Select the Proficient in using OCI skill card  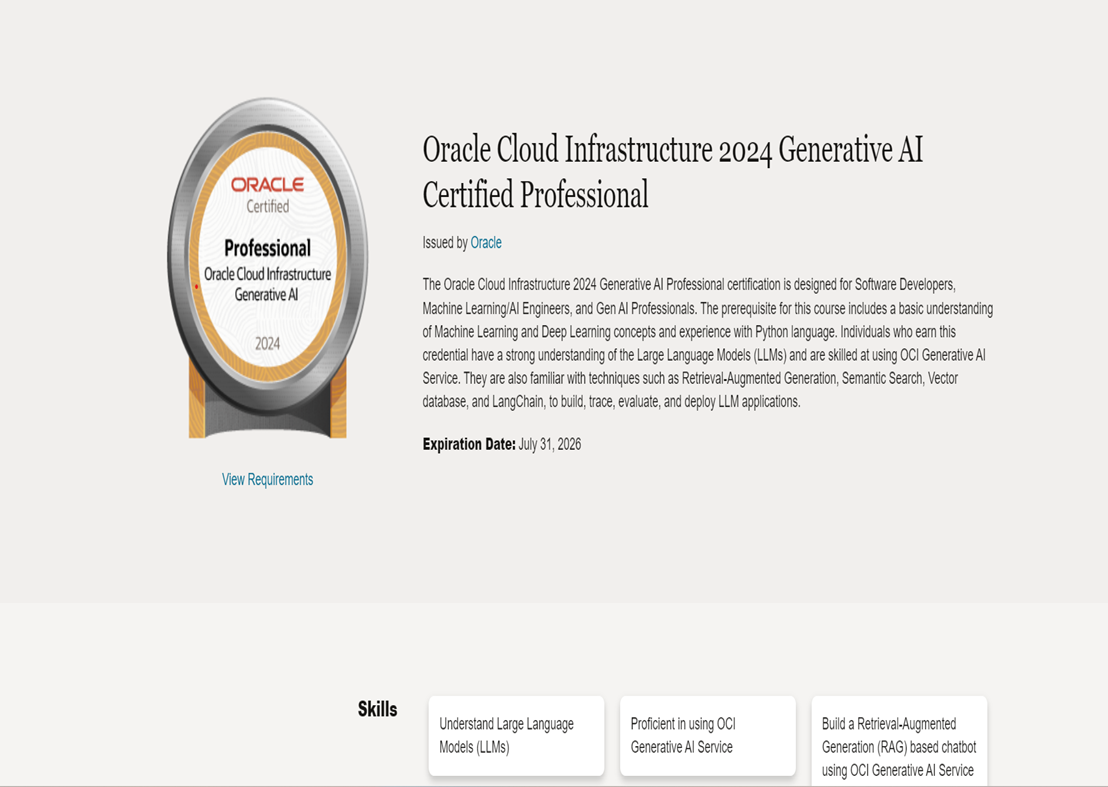707,736
